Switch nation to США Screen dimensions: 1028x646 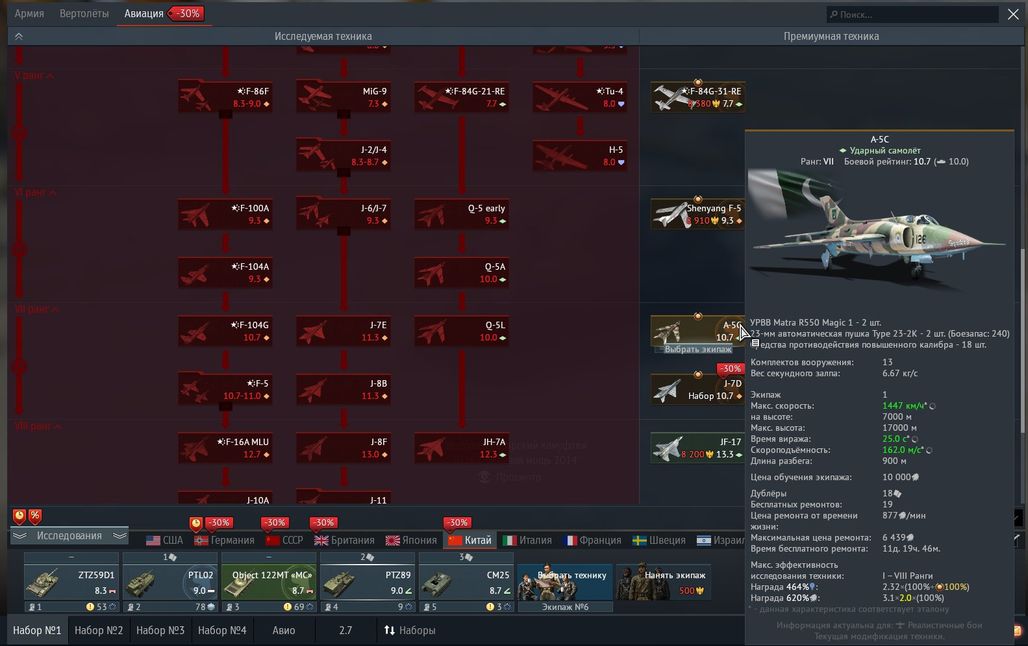click(x=165, y=540)
